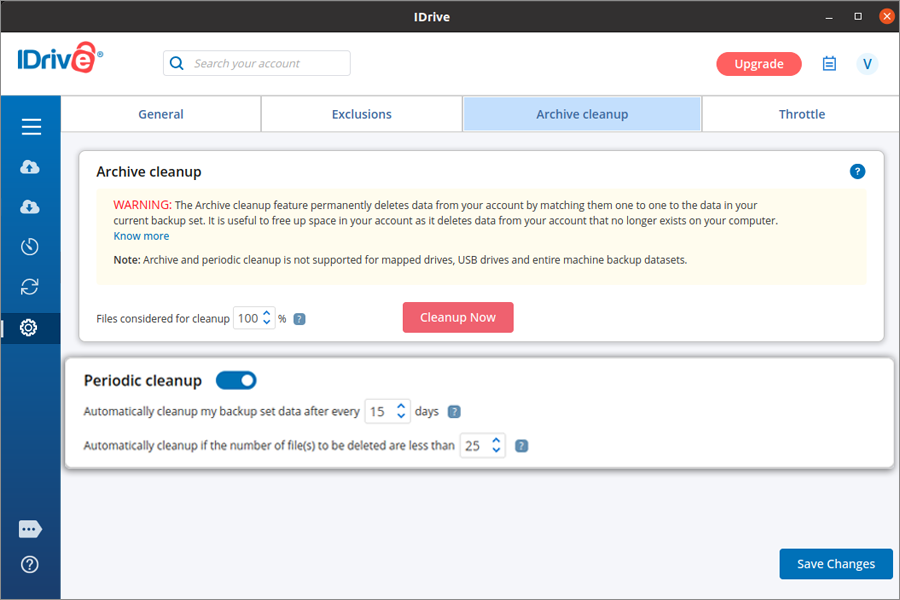Open the chat feedback icon

pos(30,529)
